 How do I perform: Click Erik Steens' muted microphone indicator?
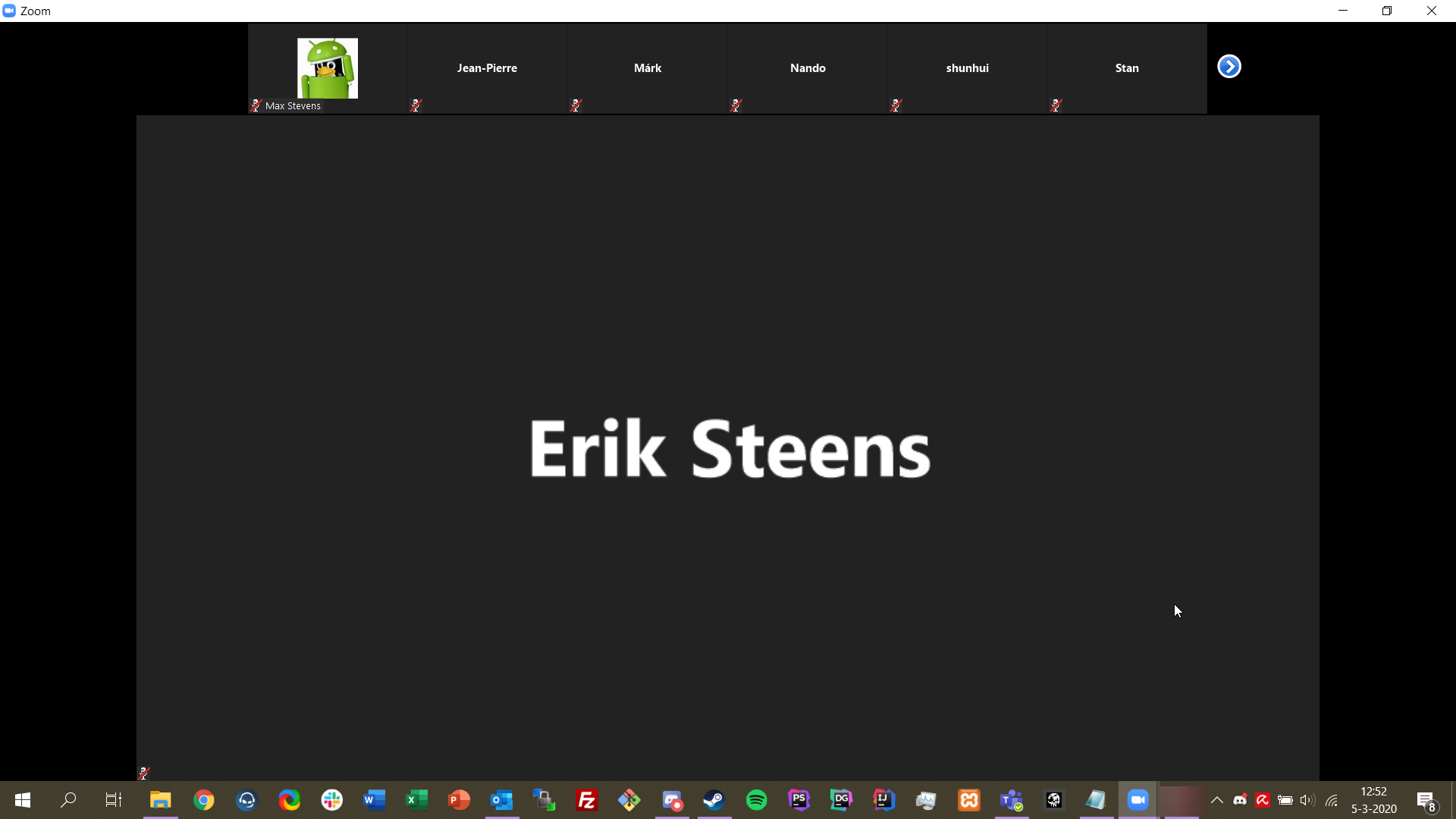tap(144, 773)
